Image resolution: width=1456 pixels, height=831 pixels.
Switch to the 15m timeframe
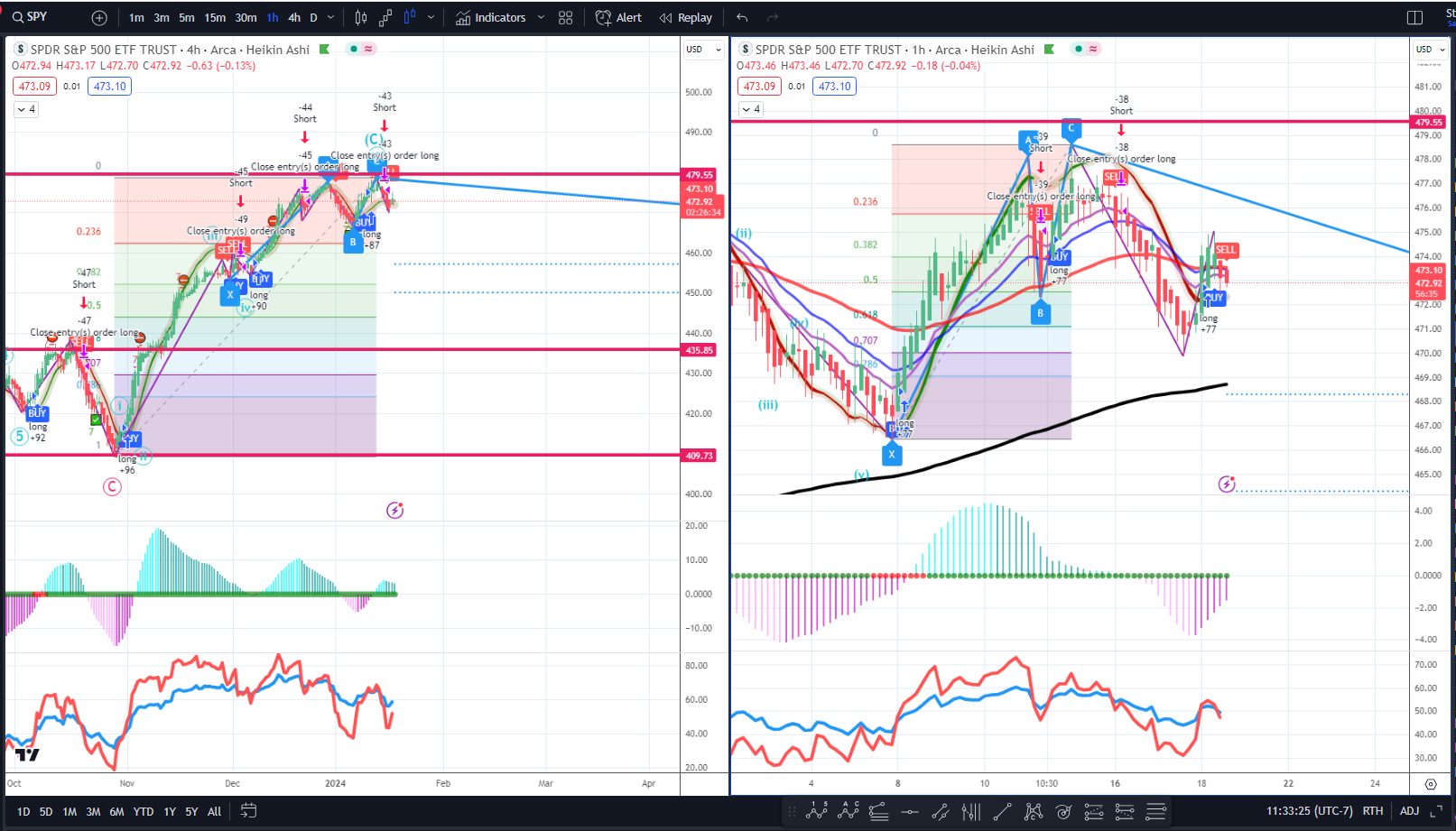coord(215,18)
